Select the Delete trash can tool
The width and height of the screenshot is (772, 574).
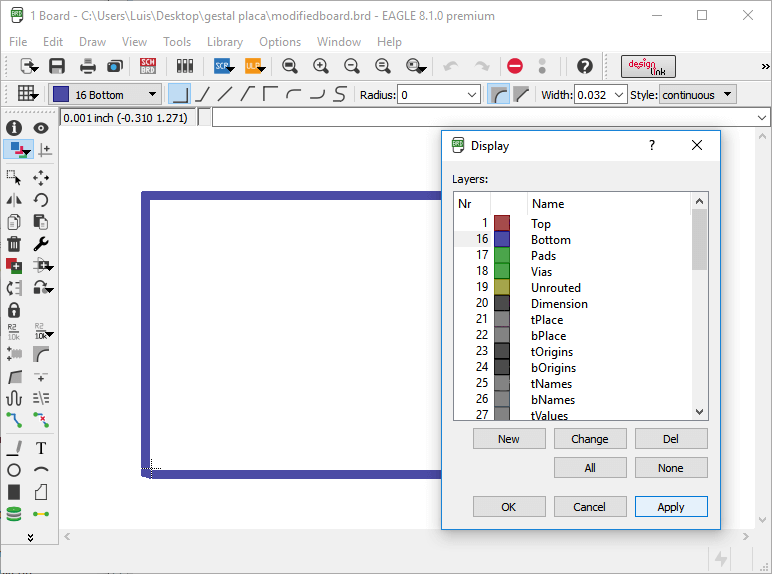coord(14,244)
